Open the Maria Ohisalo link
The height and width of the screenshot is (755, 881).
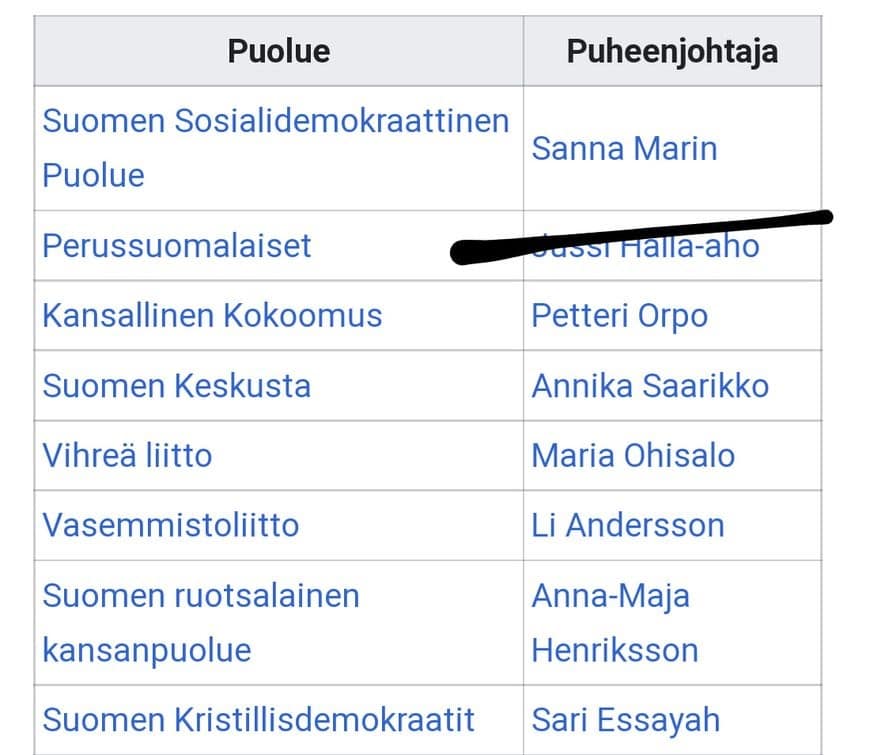click(633, 455)
